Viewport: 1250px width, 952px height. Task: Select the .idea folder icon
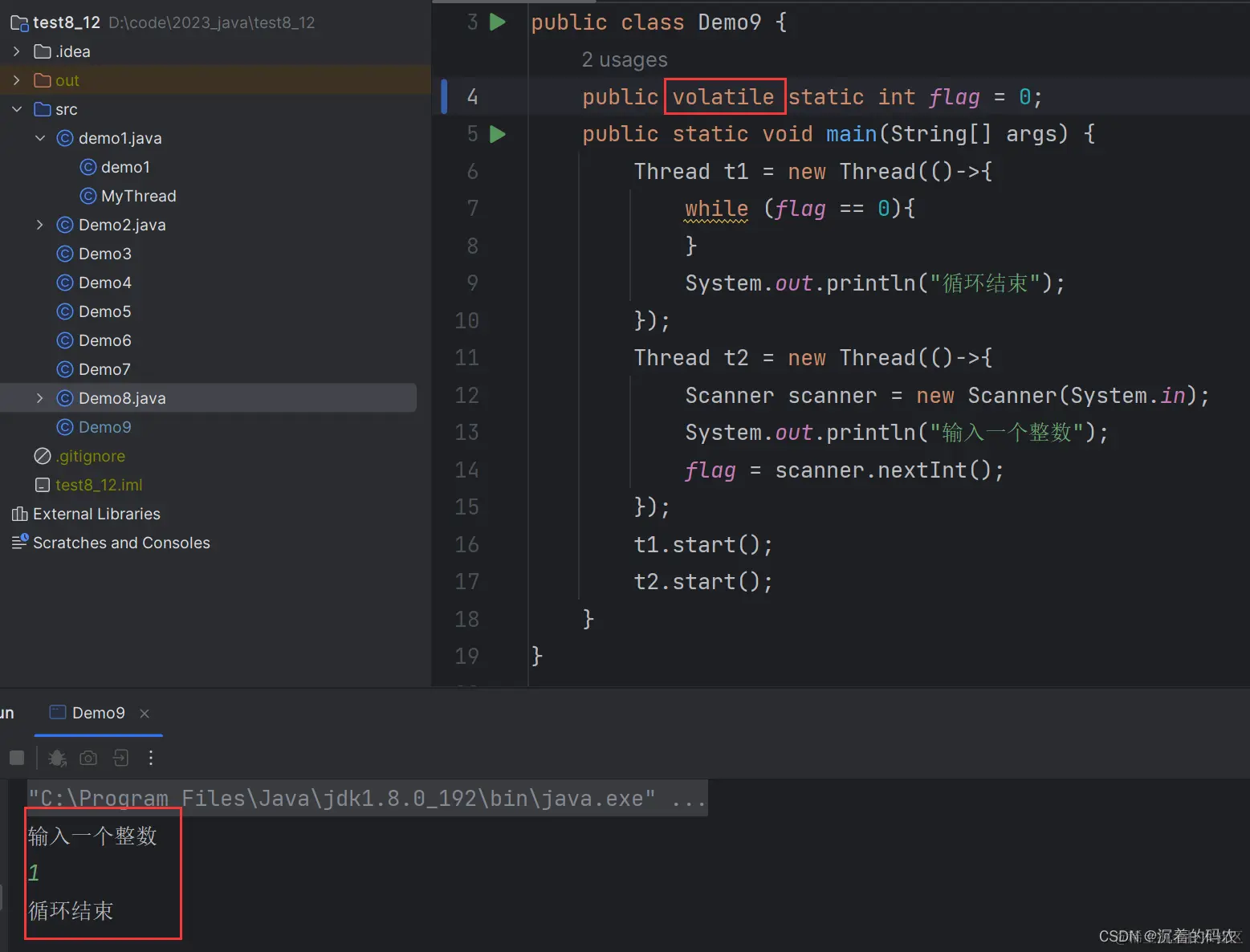(43, 51)
